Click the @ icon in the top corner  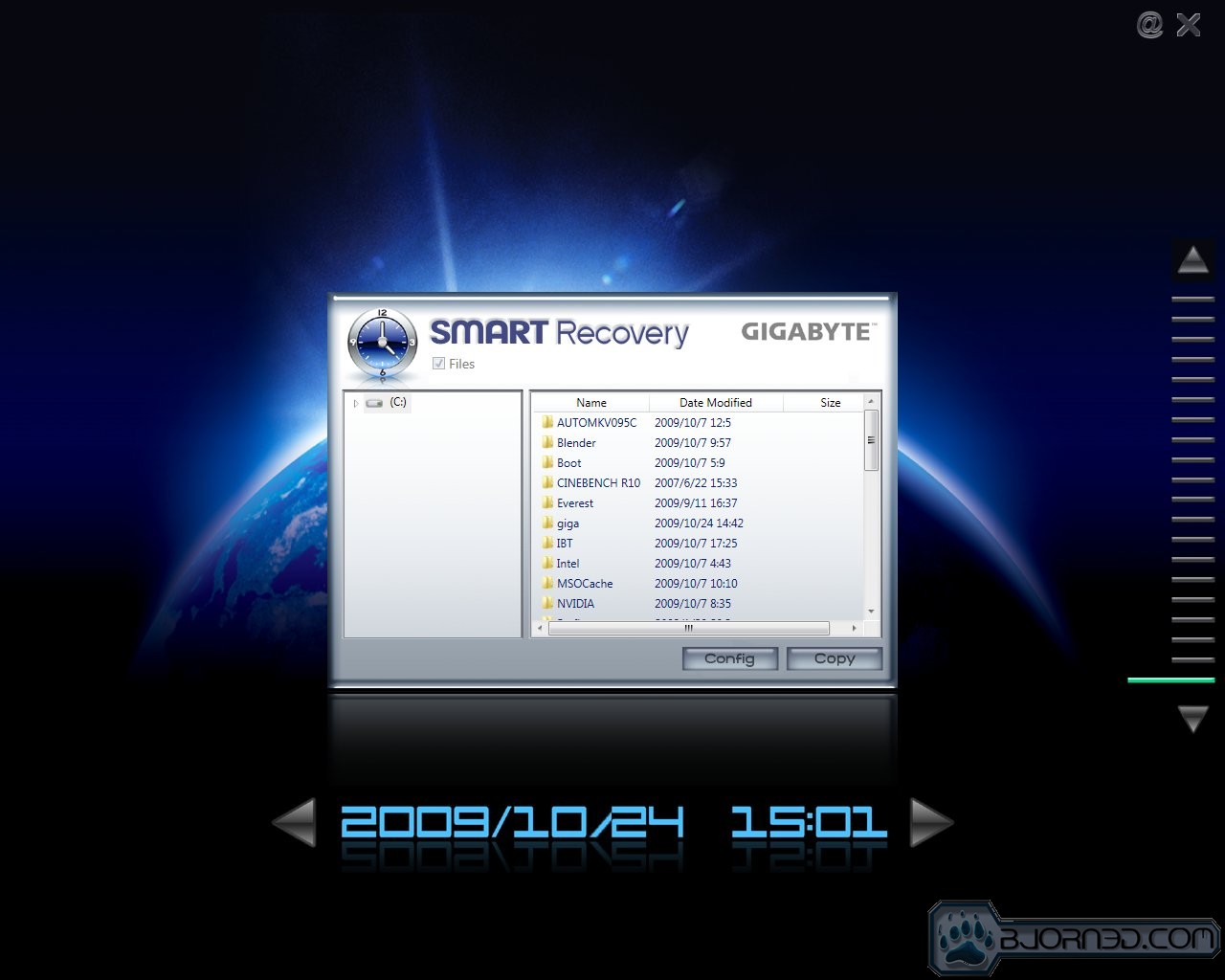pos(1149,25)
